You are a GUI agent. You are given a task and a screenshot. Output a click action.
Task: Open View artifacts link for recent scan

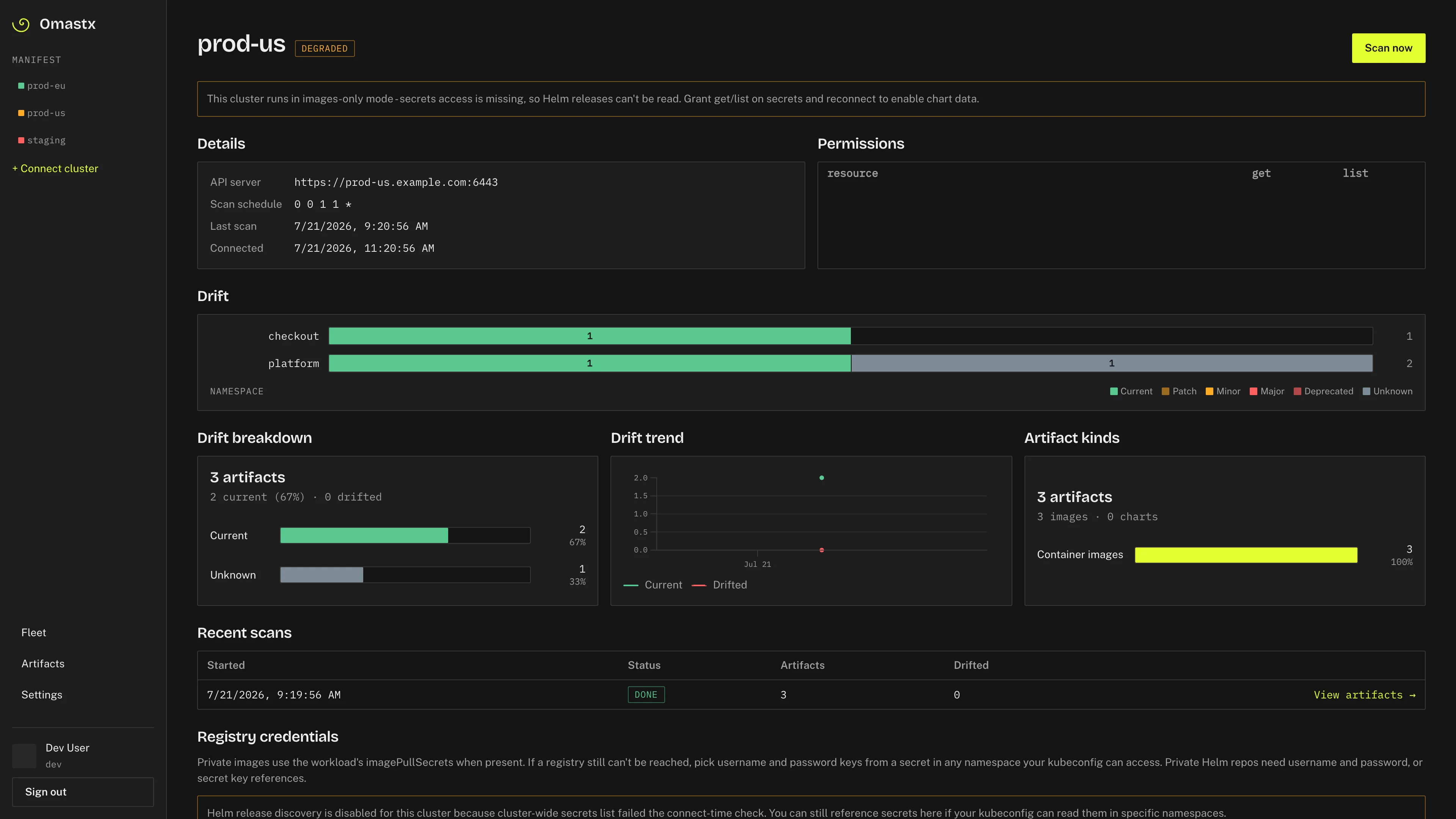[x=1365, y=695]
